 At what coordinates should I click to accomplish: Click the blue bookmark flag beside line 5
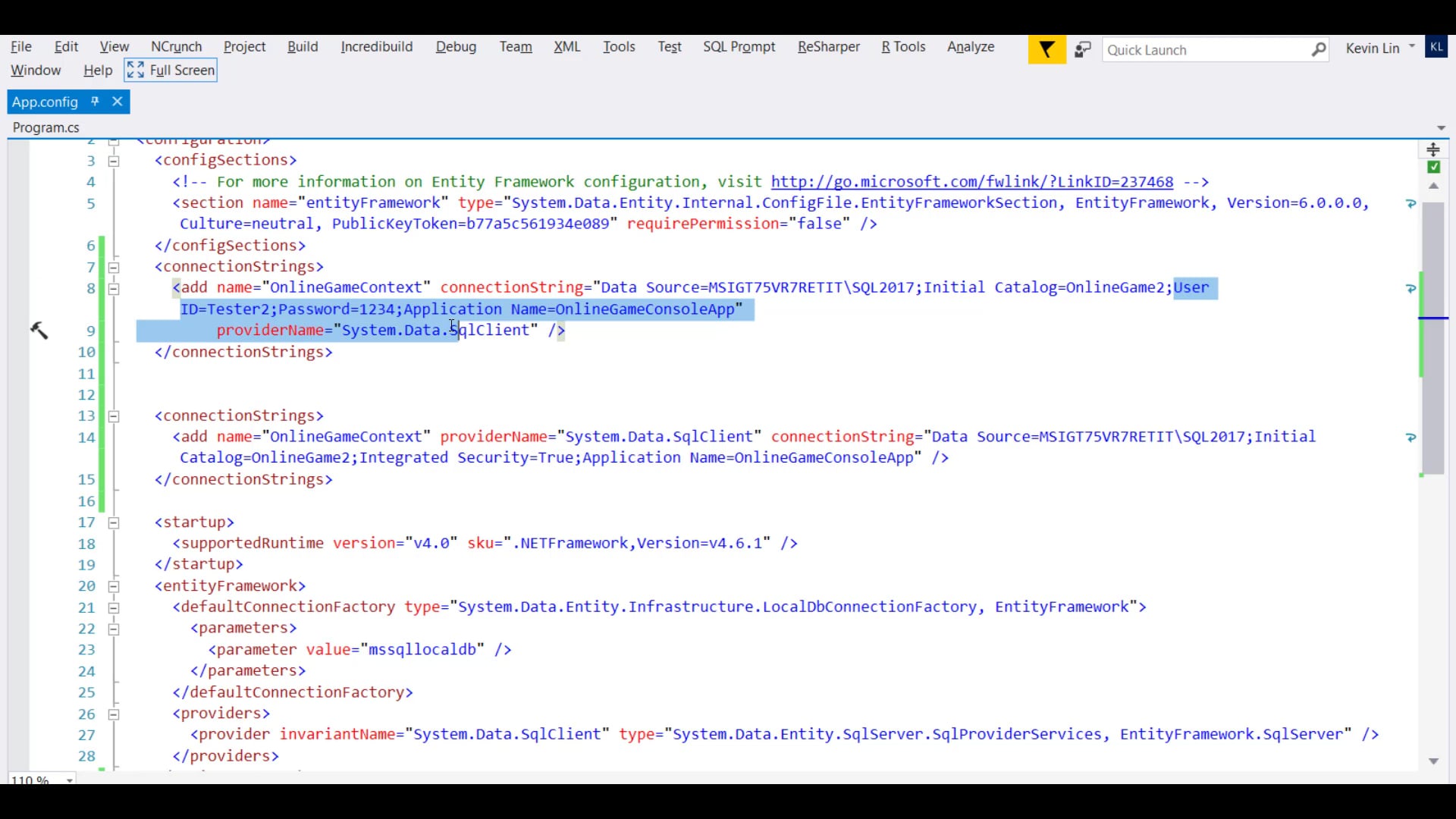click(x=1410, y=203)
